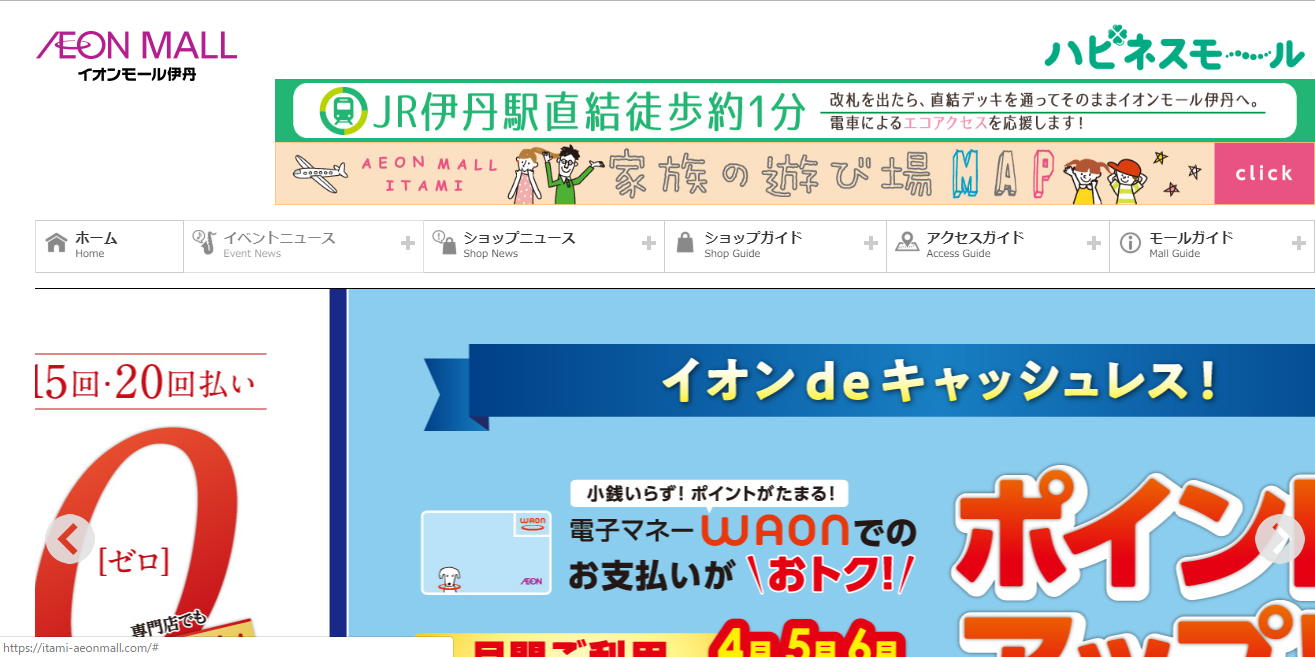The height and width of the screenshot is (657, 1315).
Task: Open the ショップガイド menu item
Action: (x=776, y=246)
